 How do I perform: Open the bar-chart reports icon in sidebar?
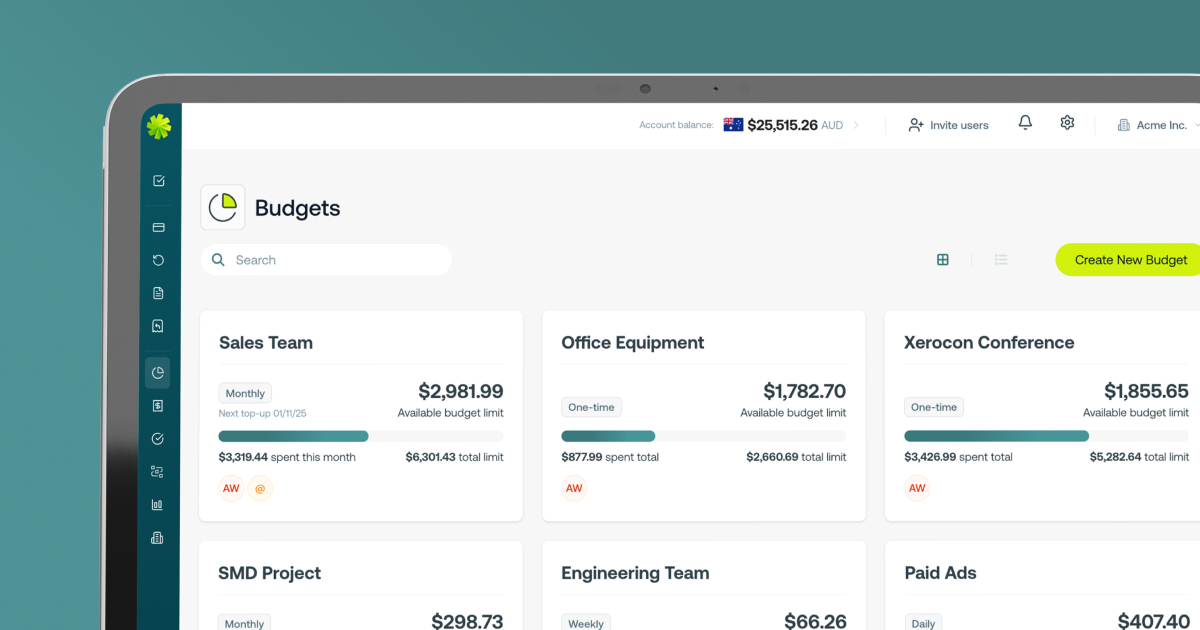click(158, 505)
